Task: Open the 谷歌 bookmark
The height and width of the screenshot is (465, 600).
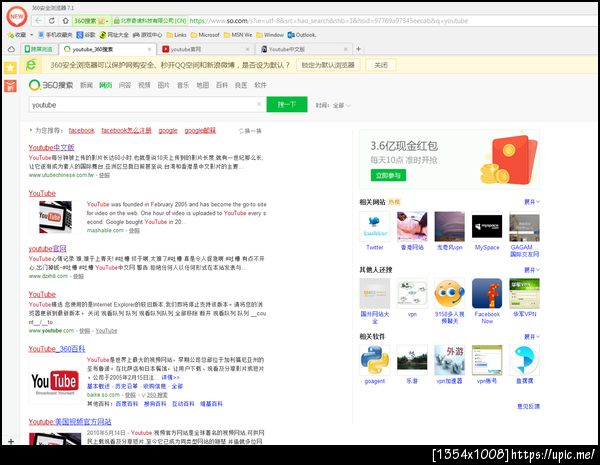Action: [x=86, y=35]
